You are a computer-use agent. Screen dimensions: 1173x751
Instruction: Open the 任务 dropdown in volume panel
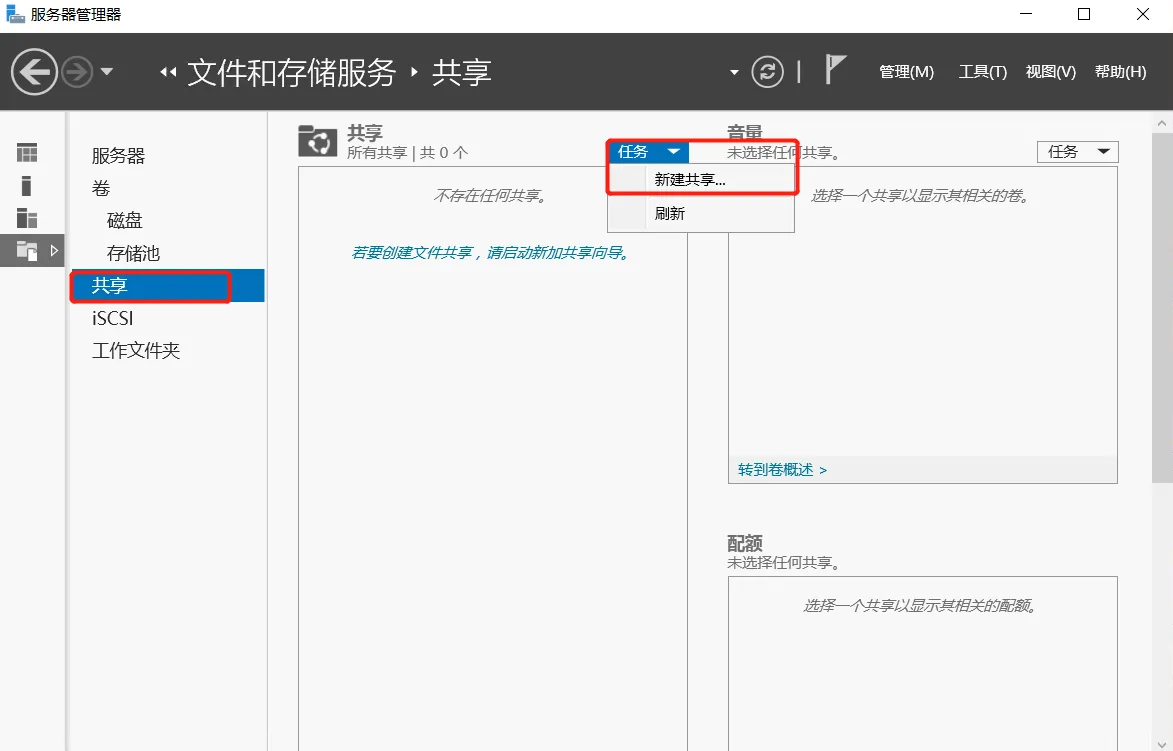[1077, 152]
